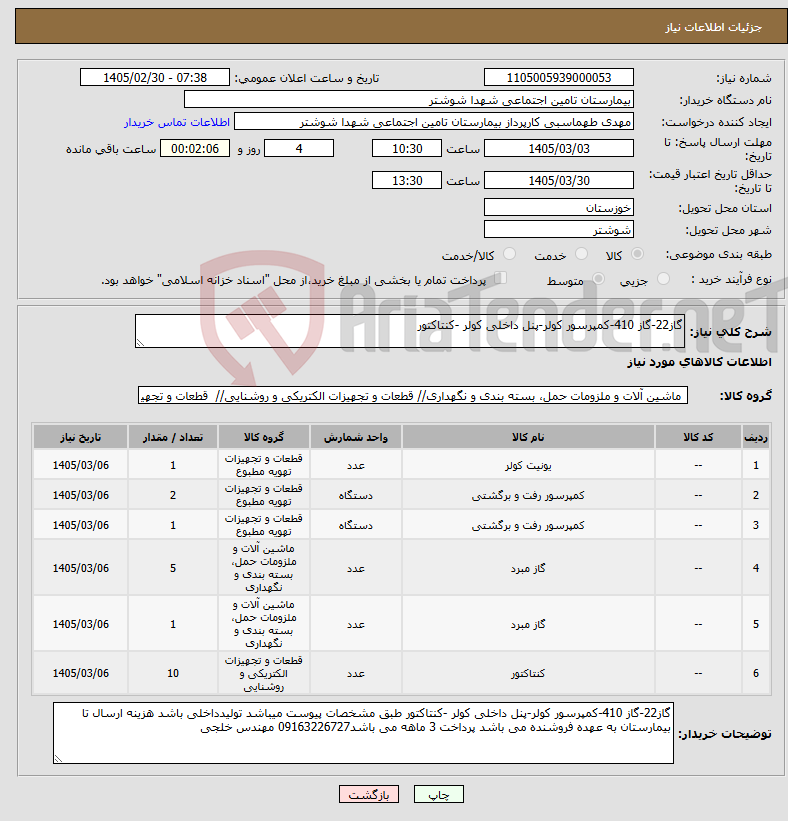Click the شرح کلی نیاز description textarea
Image resolution: width=788 pixels, height=821 pixels.
409,331
